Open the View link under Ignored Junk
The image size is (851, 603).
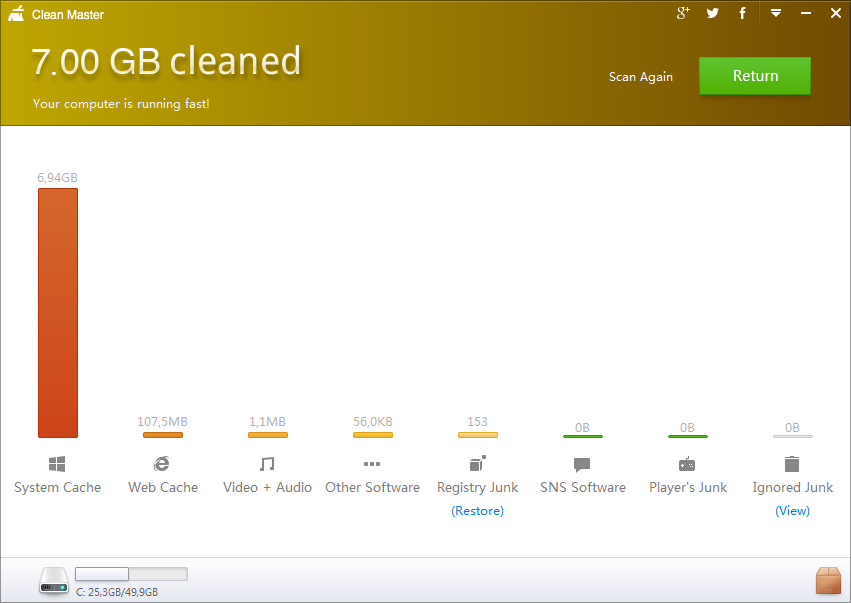[x=792, y=511]
